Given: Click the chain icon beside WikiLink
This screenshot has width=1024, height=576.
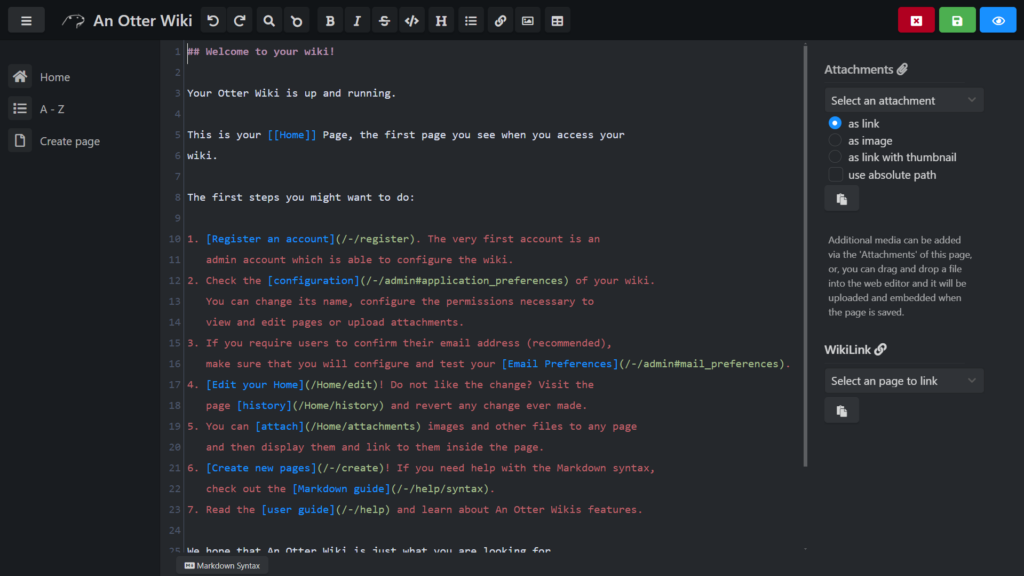Looking at the screenshot, I should pos(880,349).
